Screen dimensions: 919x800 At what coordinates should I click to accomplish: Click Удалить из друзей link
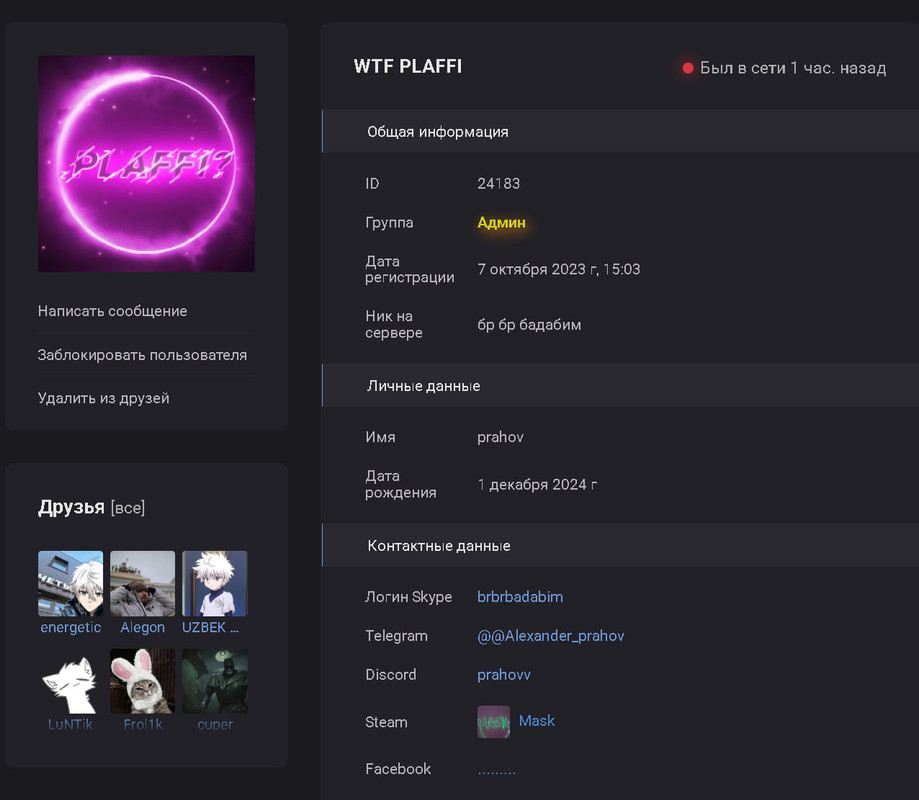point(104,399)
